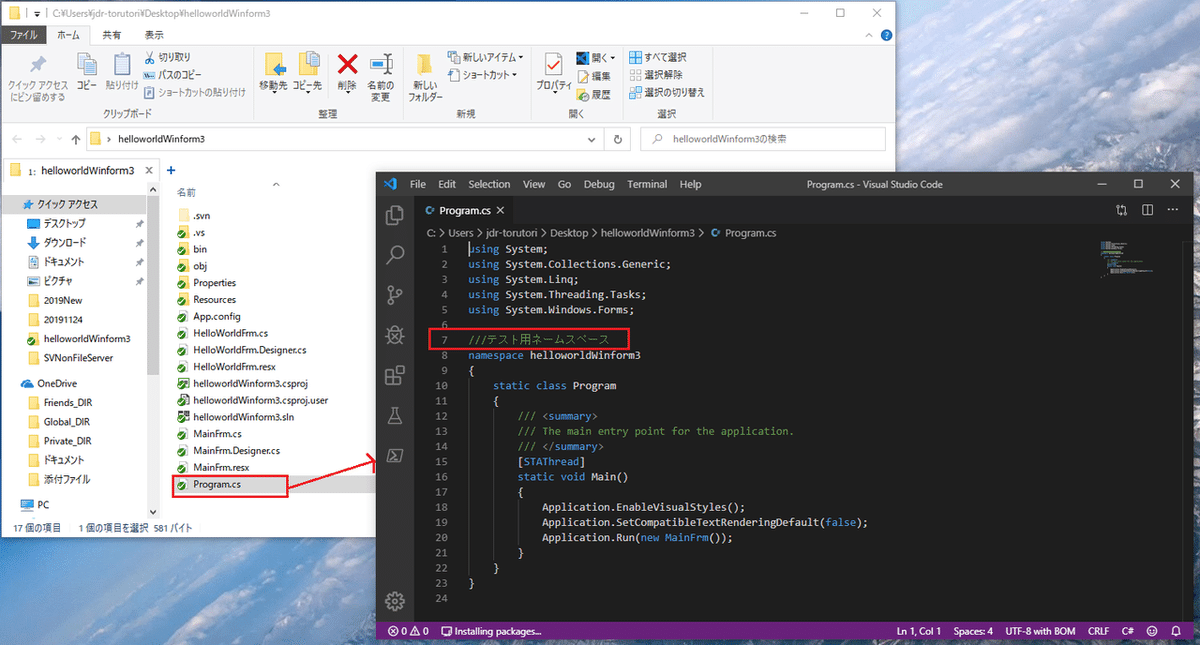Open the Debug view (bug icon) in VS Code
This screenshot has width=1200, height=645.
pos(394,336)
